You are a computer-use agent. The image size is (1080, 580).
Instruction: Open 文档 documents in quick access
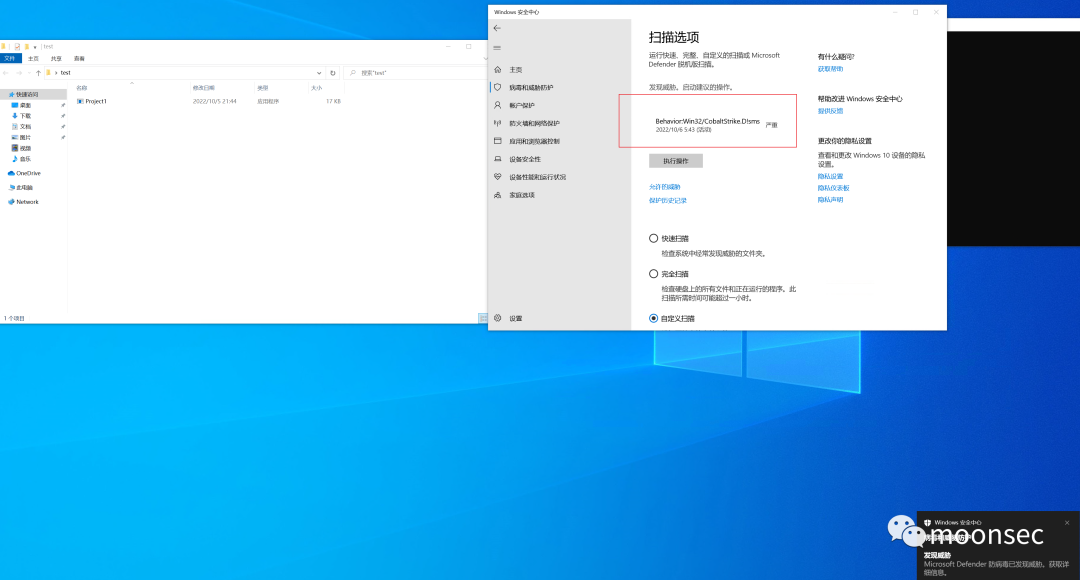point(25,127)
